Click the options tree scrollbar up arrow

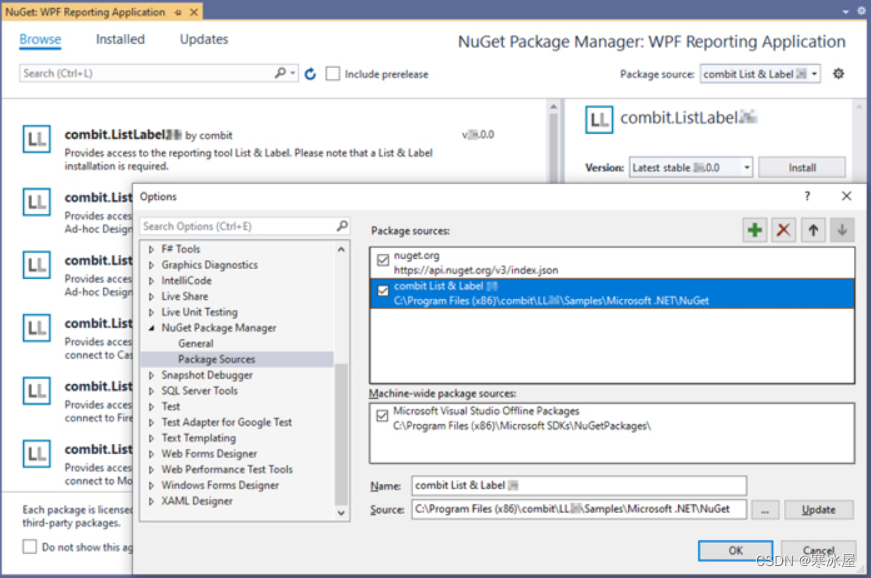coord(341,250)
